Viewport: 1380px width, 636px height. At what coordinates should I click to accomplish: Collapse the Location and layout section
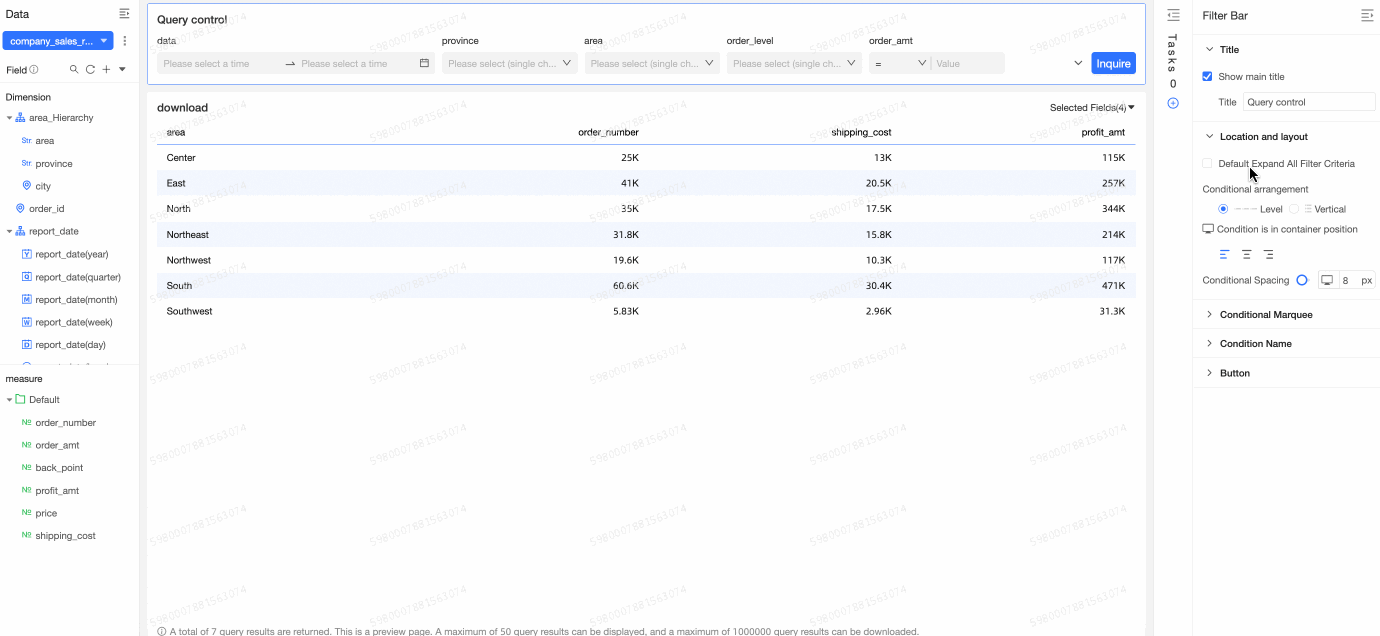[x=1210, y=136]
